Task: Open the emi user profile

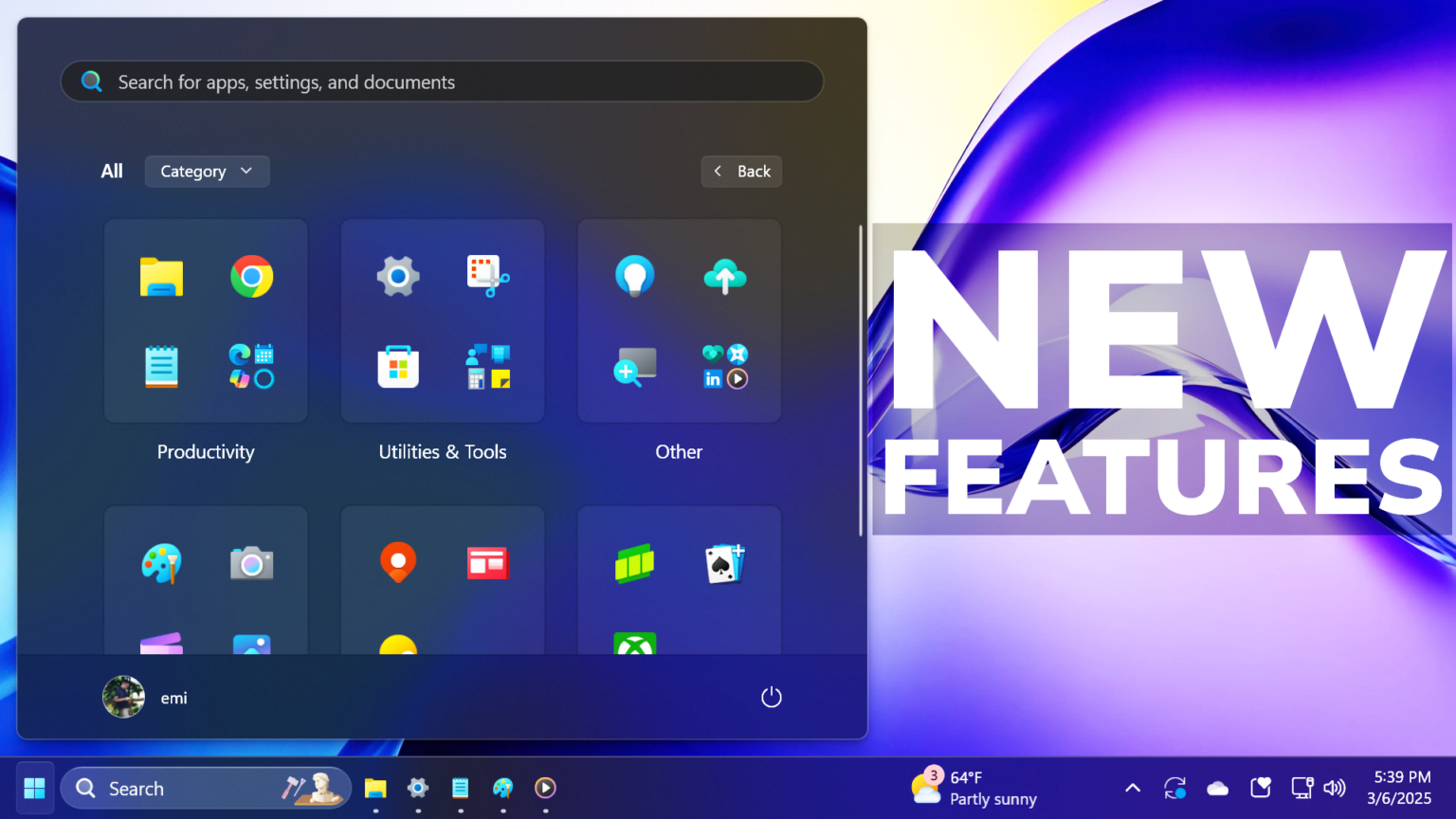Action: click(x=145, y=698)
